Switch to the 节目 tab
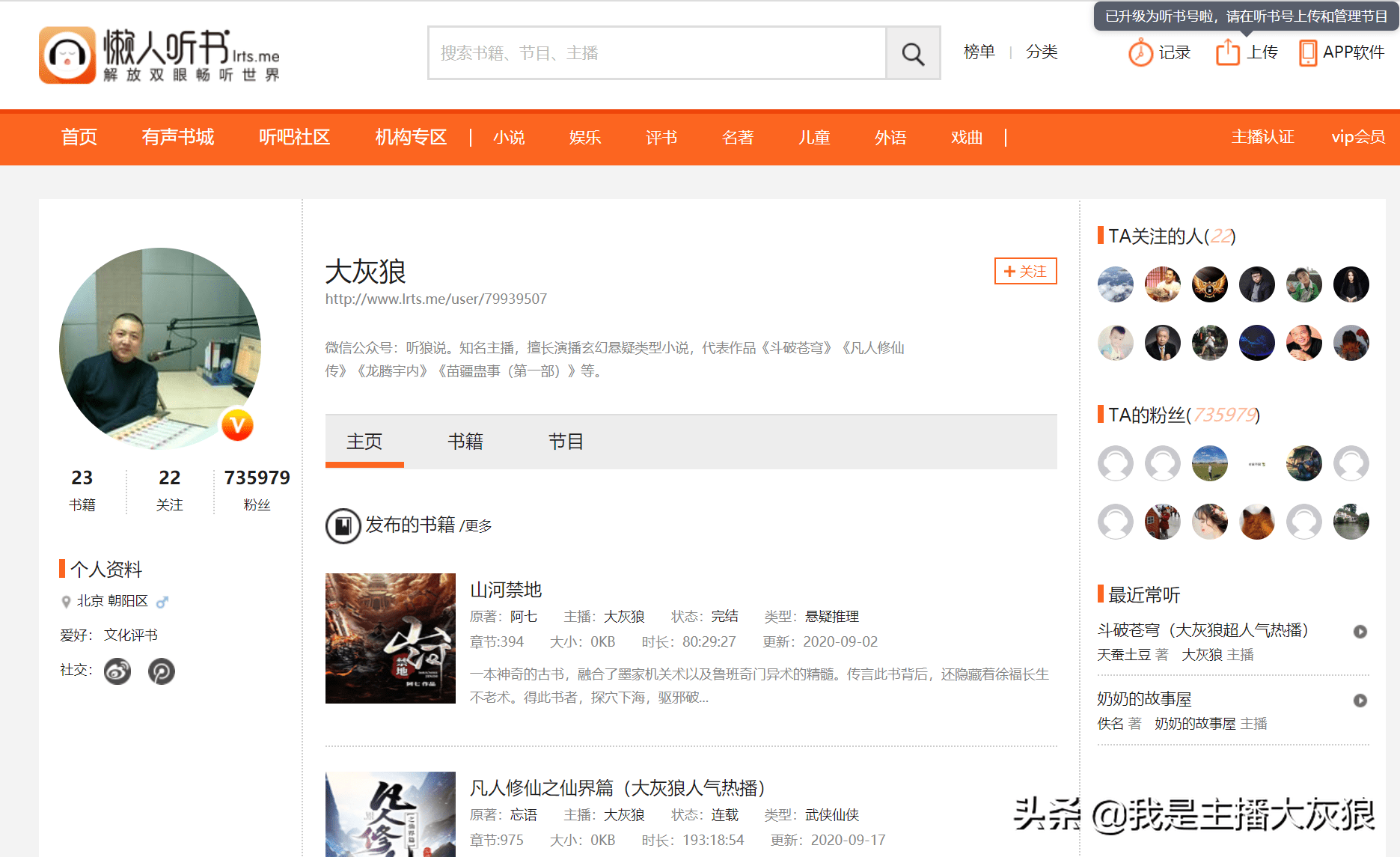Viewport: 1400px width, 857px height. point(566,442)
